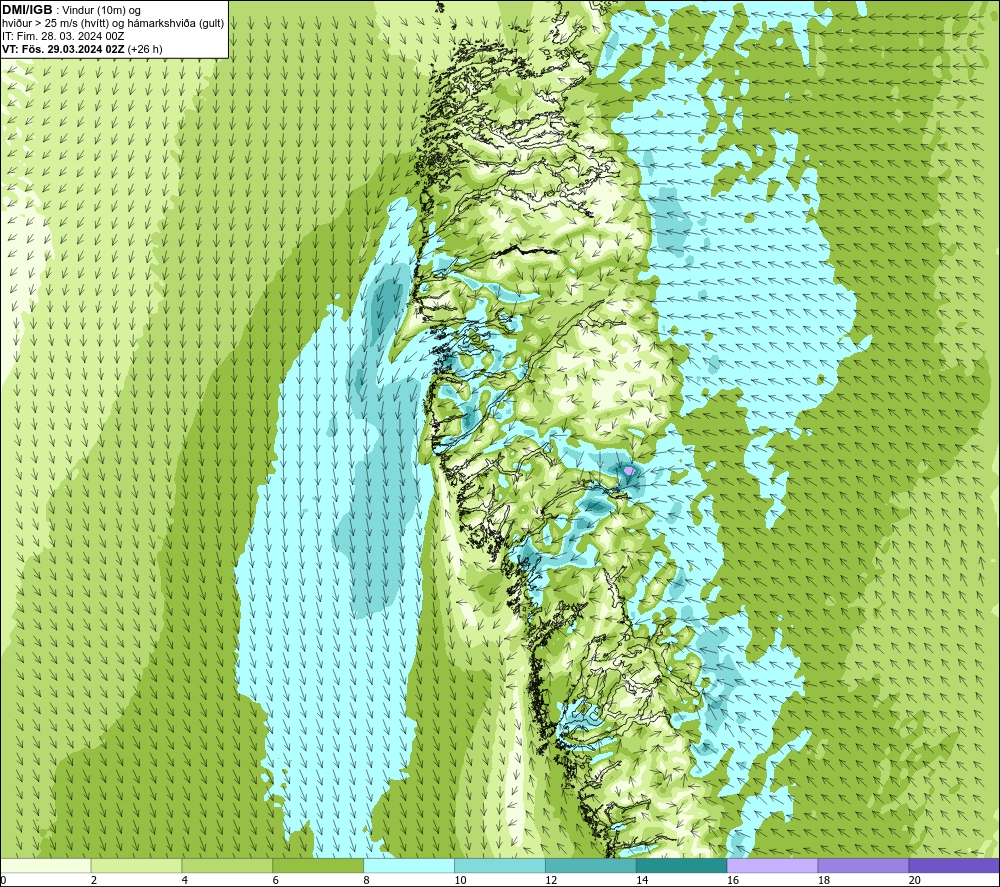The width and height of the screenshot is (1000, 887).
Task: Click the legend tick label 2
Action: (x=94, y=880)
